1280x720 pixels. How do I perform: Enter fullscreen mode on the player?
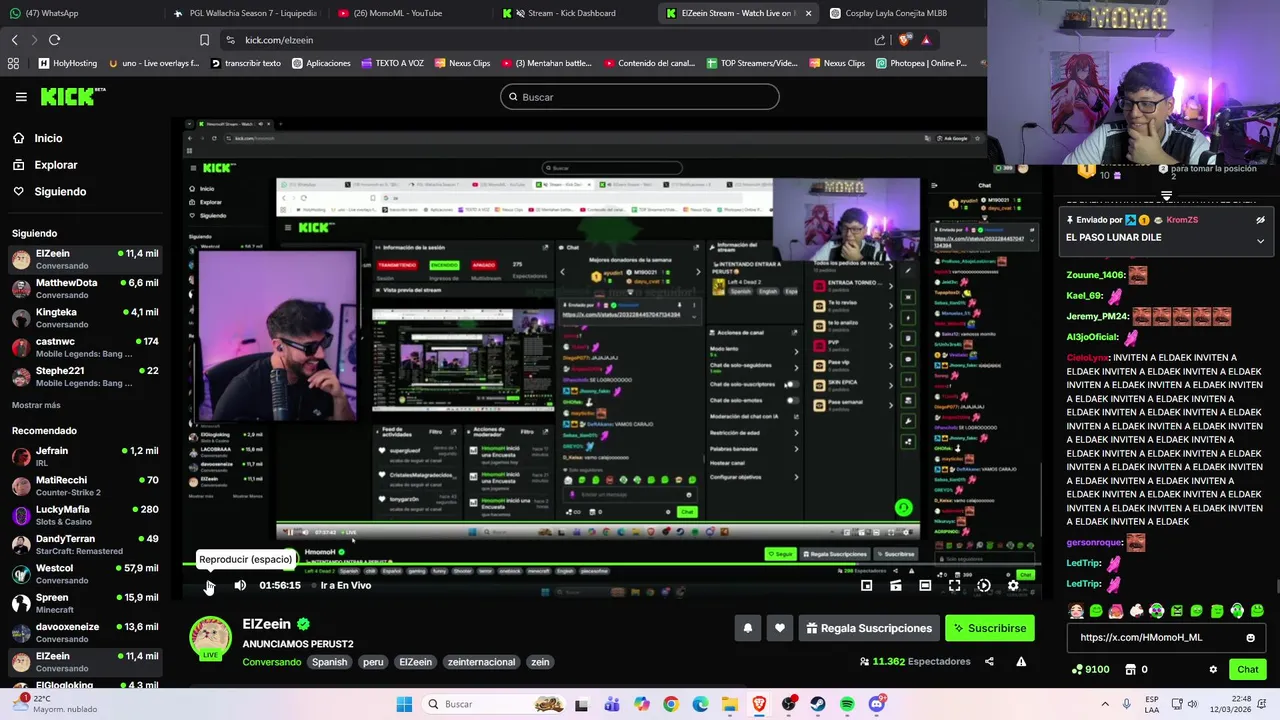(x=955, y=586)
